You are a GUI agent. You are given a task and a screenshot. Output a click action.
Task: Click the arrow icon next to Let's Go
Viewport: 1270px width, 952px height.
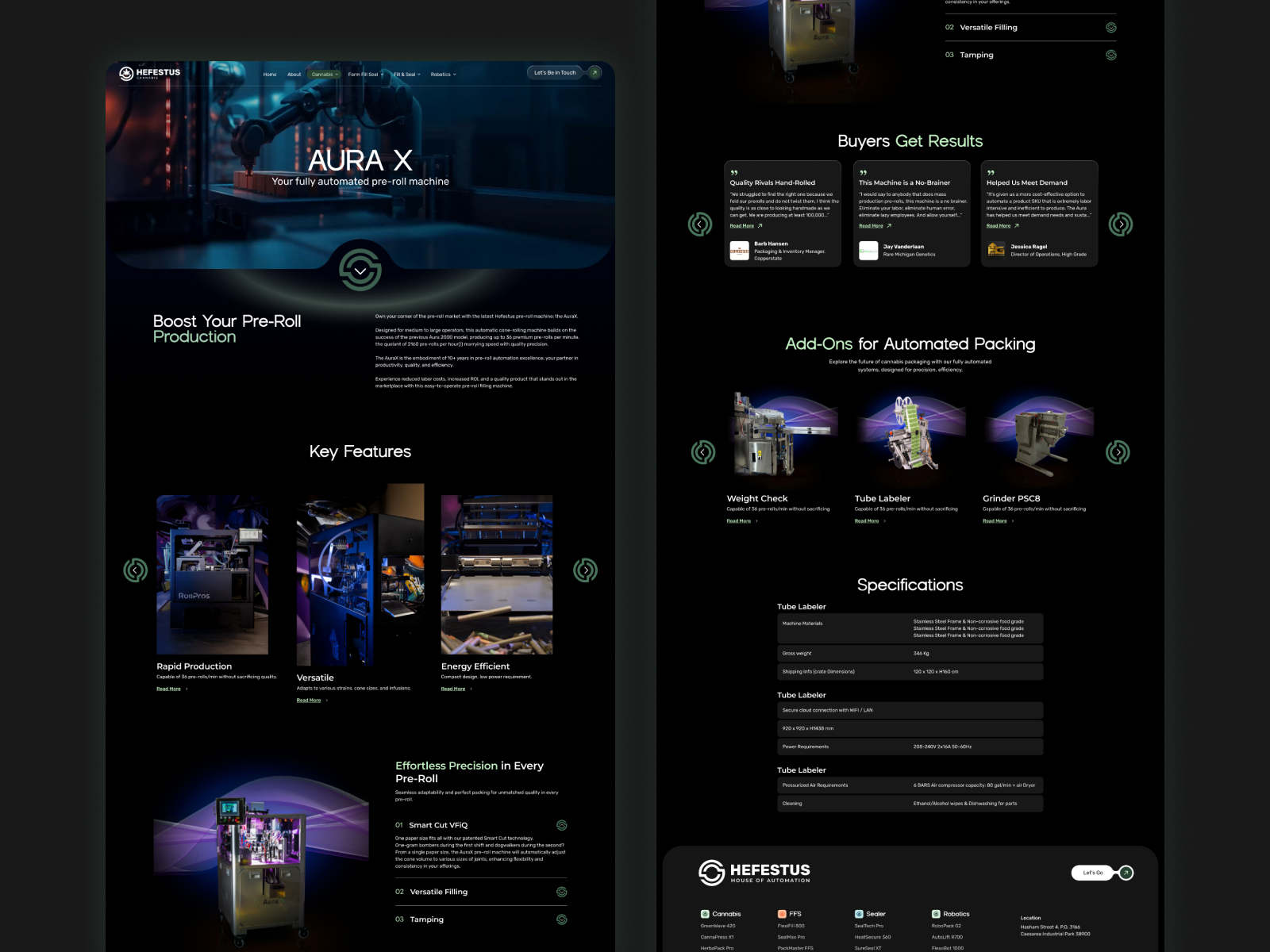click(x=1126, y=873)
